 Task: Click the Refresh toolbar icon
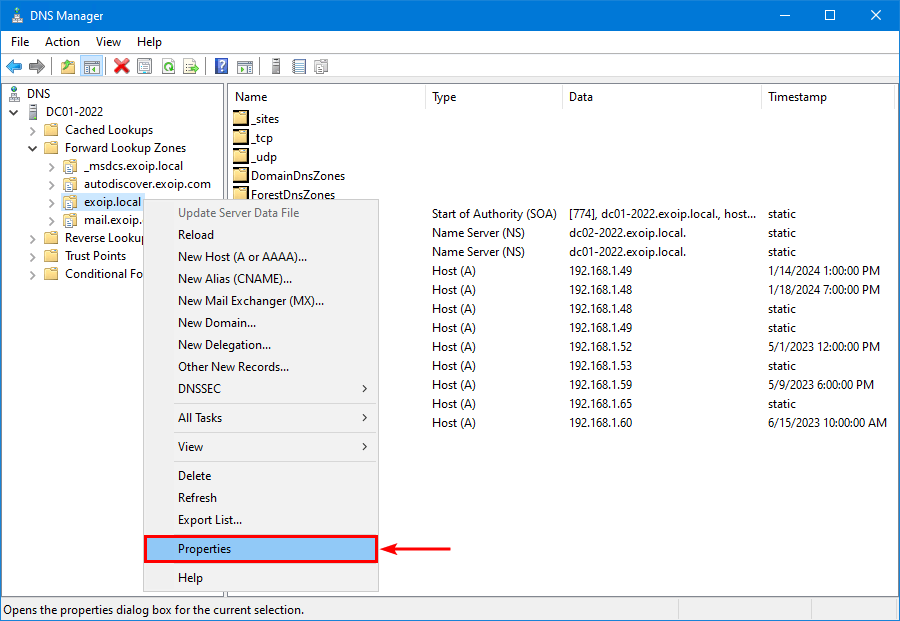pyautogui.click(x=168, y=67)
